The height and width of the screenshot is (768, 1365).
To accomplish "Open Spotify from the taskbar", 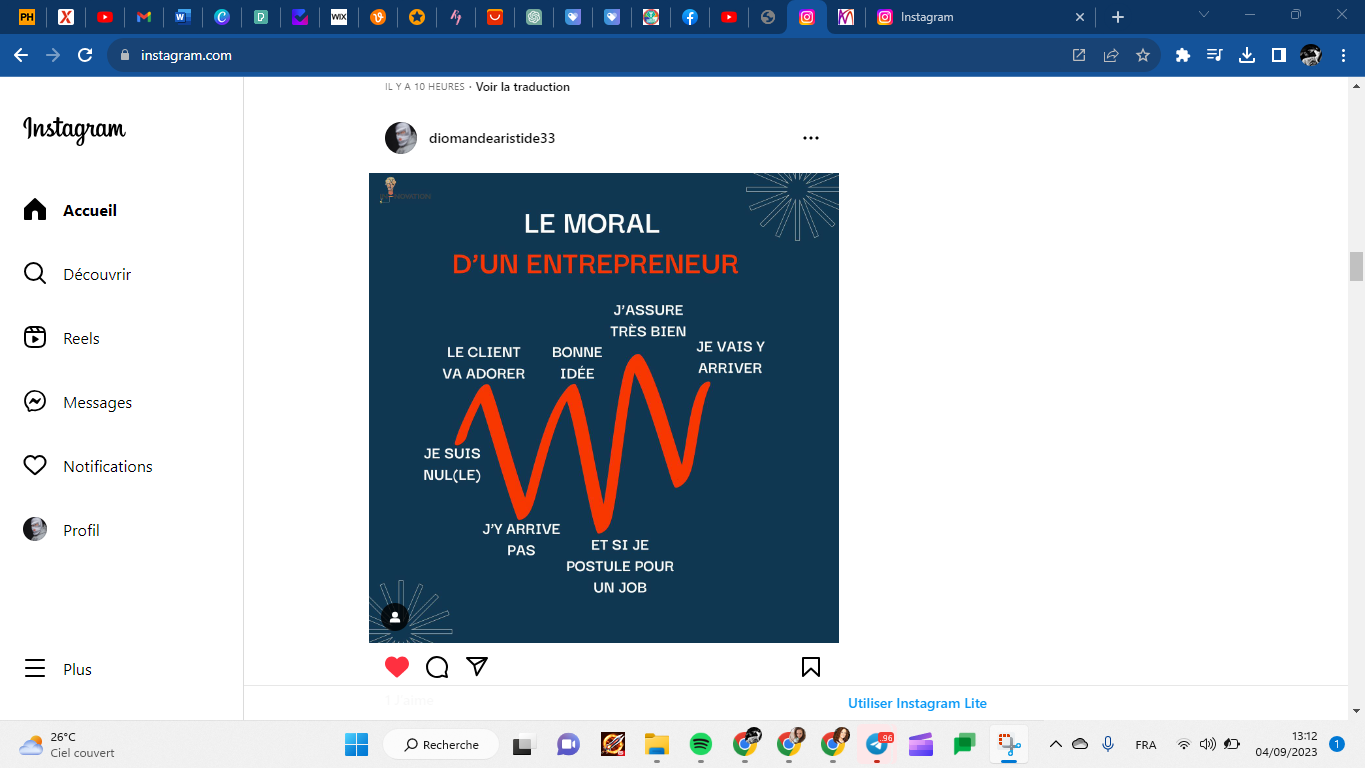I will [701, 744].
